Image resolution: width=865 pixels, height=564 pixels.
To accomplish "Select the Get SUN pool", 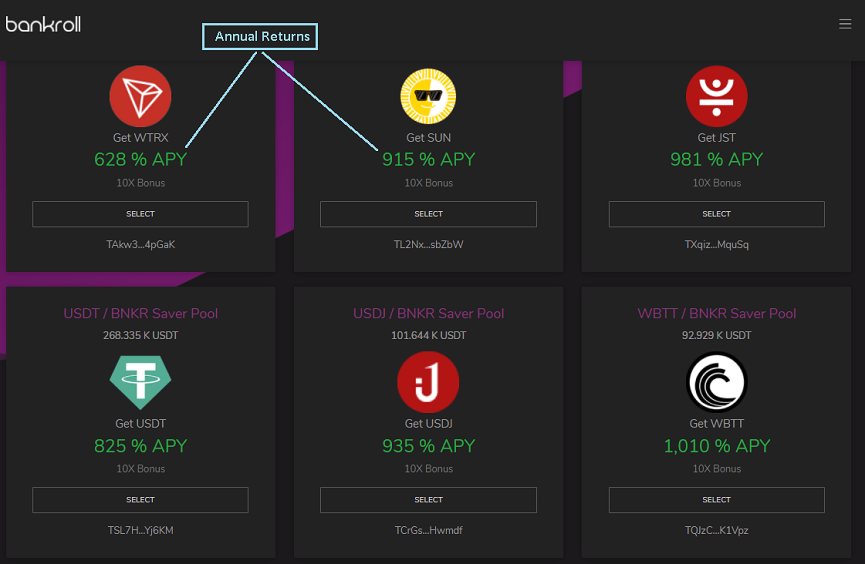I will tap(428, 214).
